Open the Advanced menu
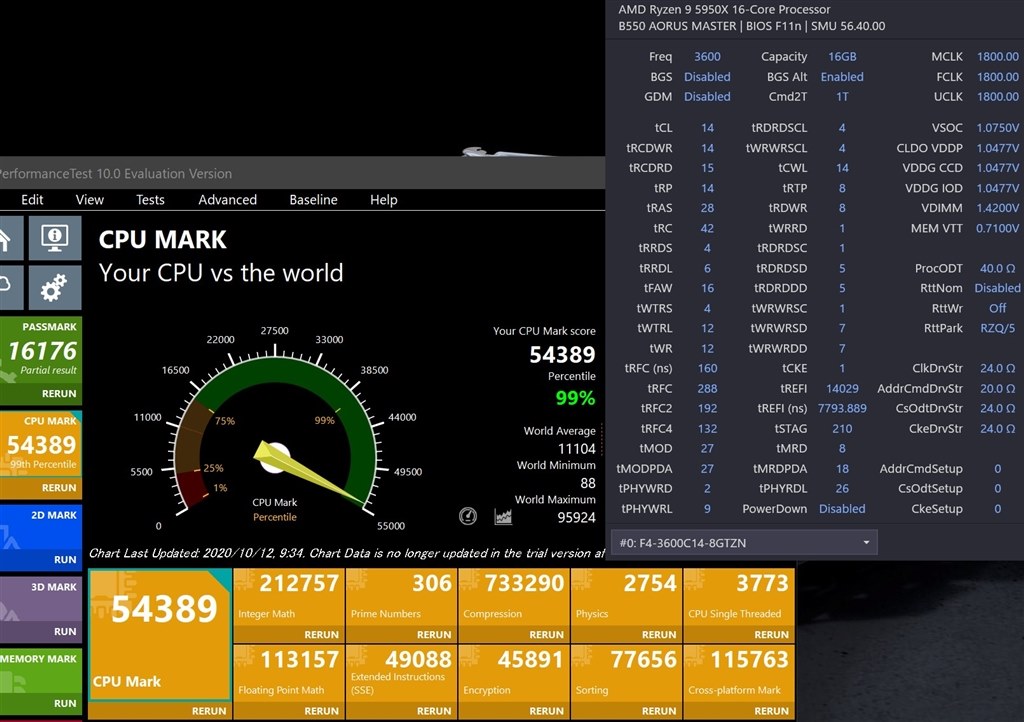This screenshot has width=1024, height=722. point(227,200)
